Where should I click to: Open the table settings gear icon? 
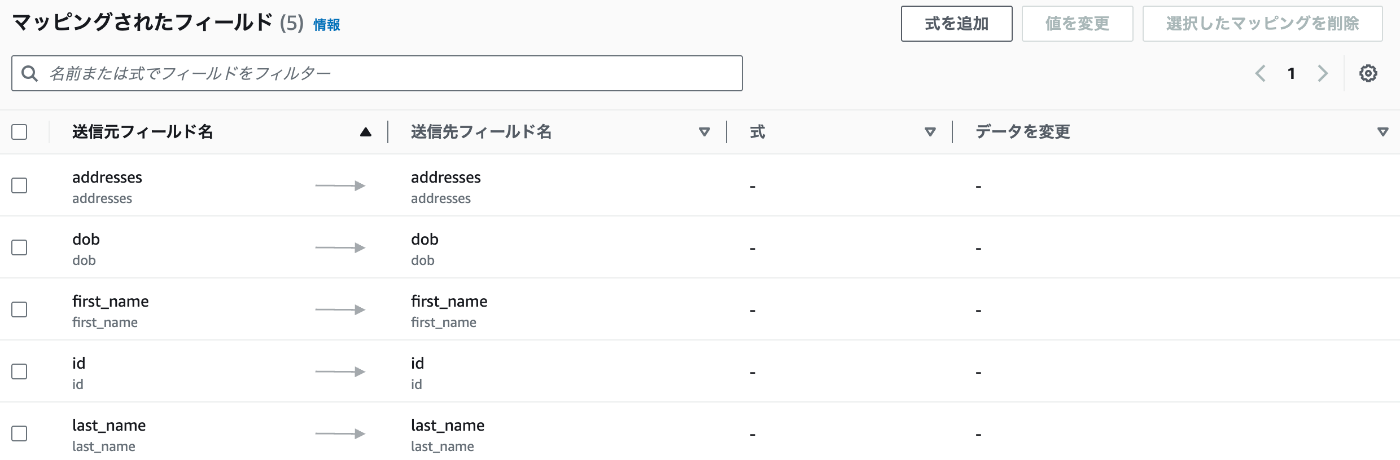pos(1369,73)
